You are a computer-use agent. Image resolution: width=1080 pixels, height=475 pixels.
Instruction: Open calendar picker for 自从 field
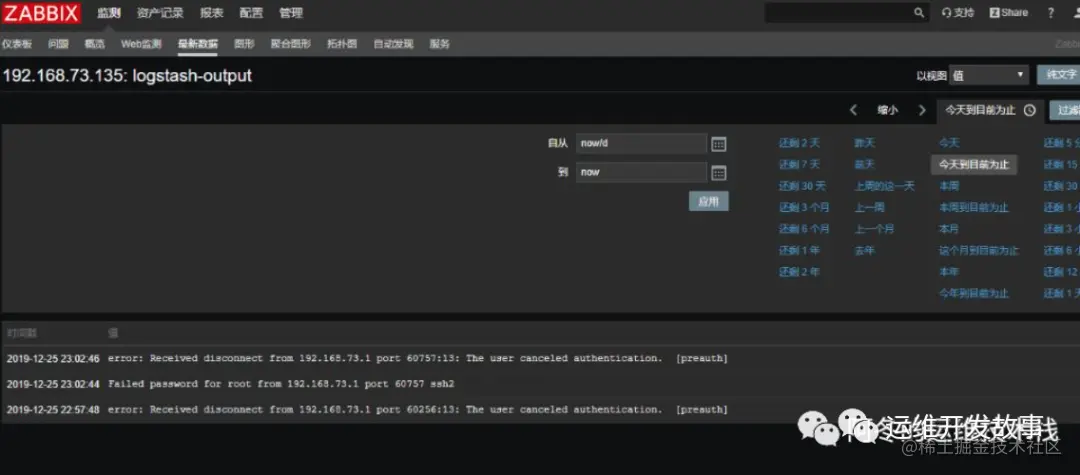pyautogui.click(x=718, y=144)
